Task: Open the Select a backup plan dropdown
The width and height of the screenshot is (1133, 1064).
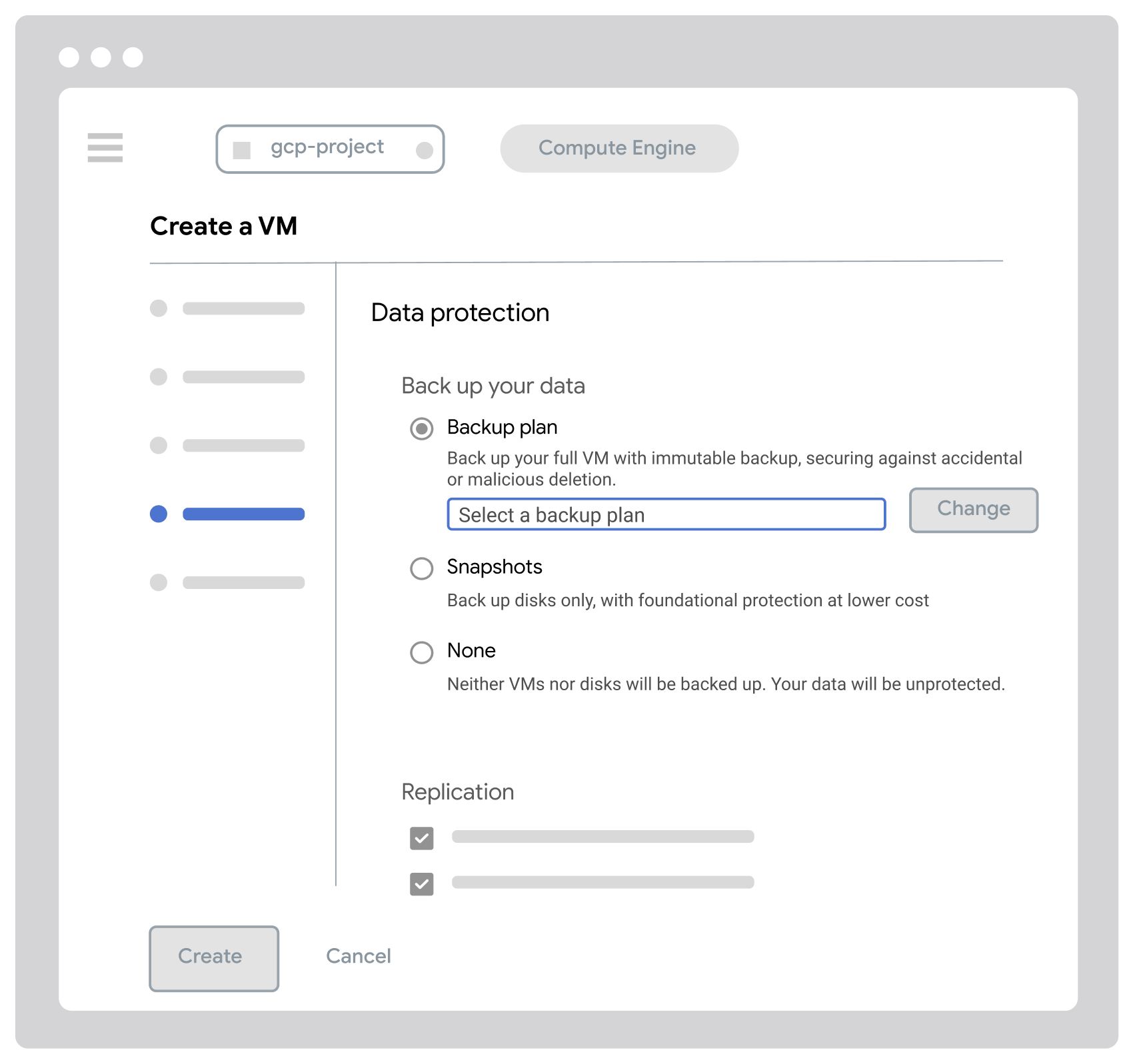Action: coord(665,514)
